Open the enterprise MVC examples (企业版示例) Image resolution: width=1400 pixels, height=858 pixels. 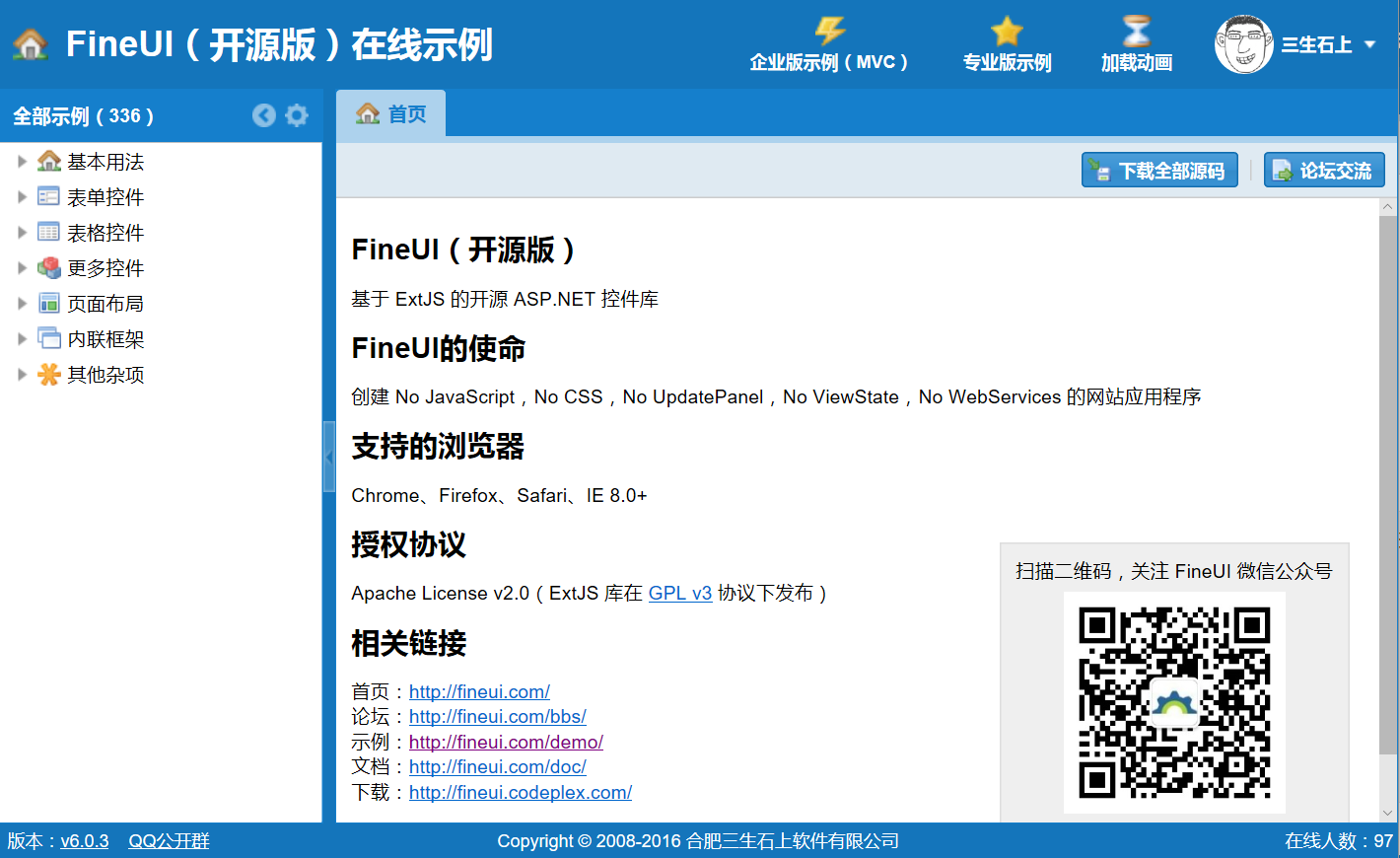tap(828, 45)
